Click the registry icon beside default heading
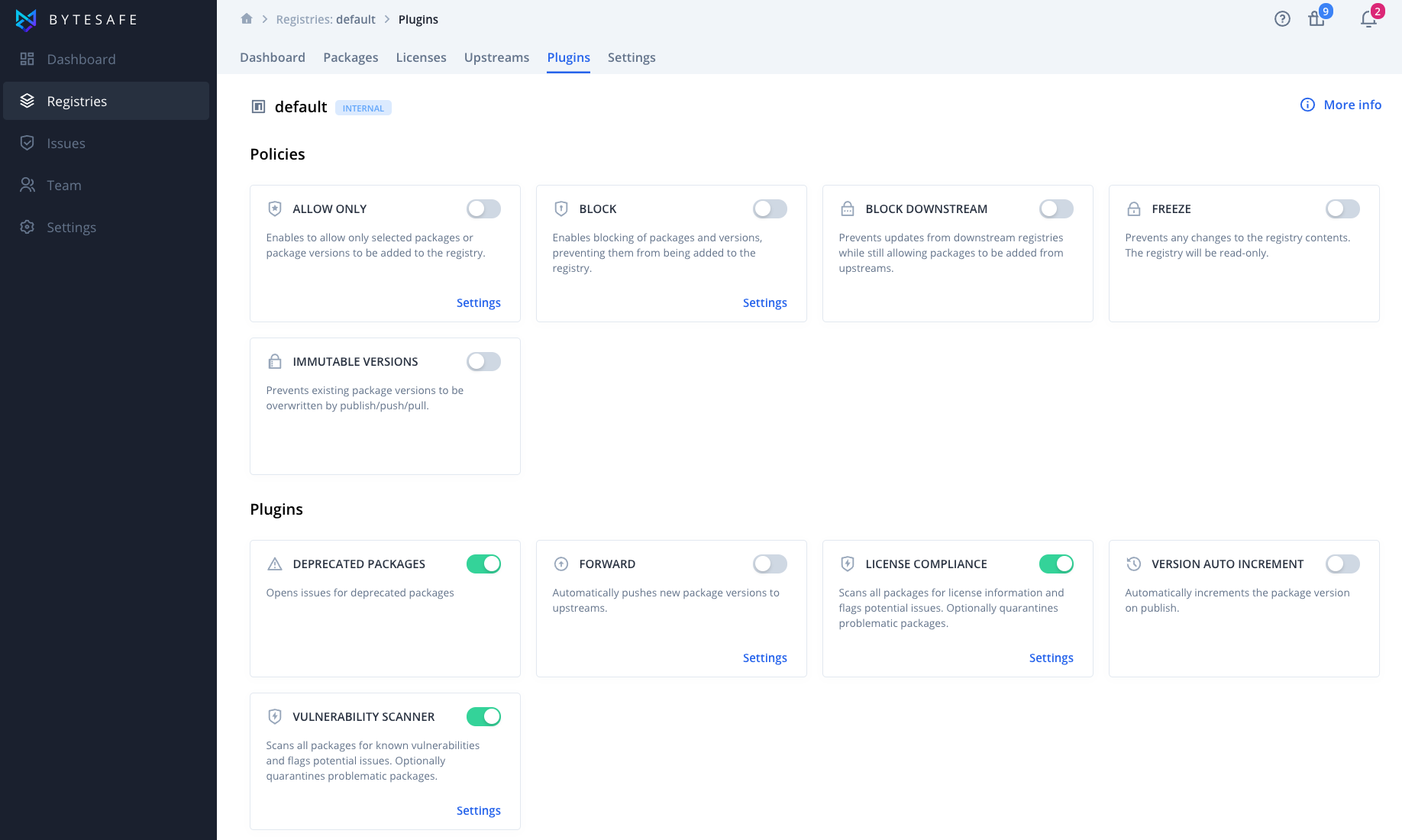Image resolution: width=1402 pixels, height=840 pixels. 258,107
